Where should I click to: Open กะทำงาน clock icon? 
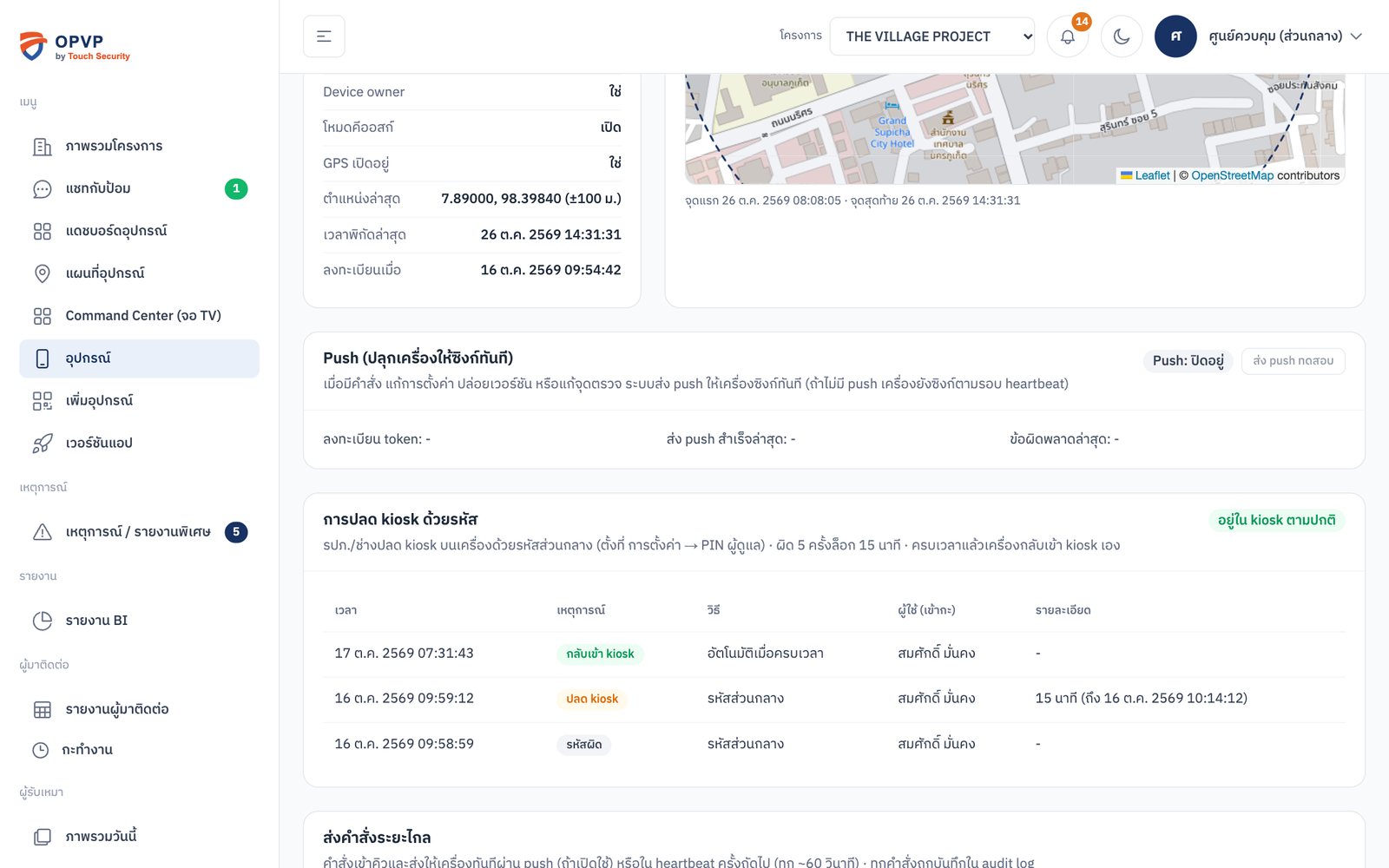click(x=41, y=750)
